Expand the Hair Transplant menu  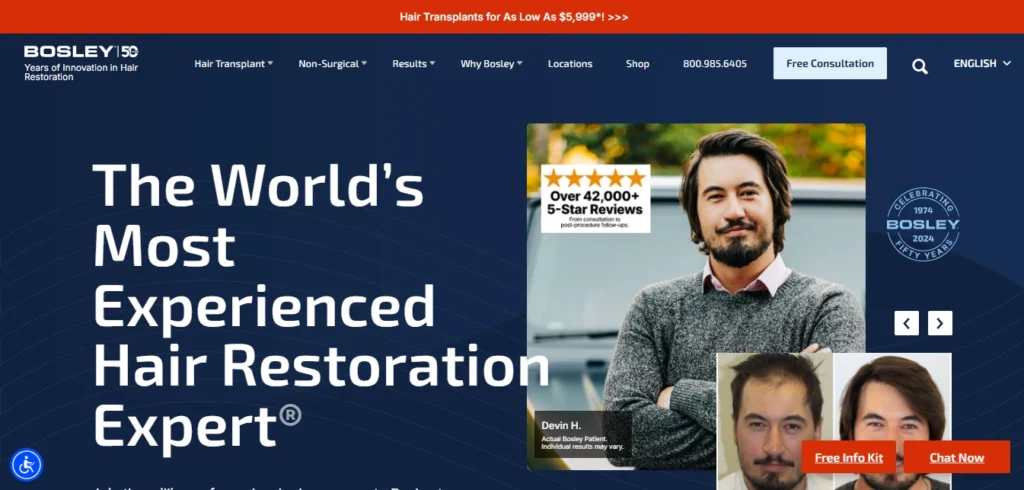(233, 64)
